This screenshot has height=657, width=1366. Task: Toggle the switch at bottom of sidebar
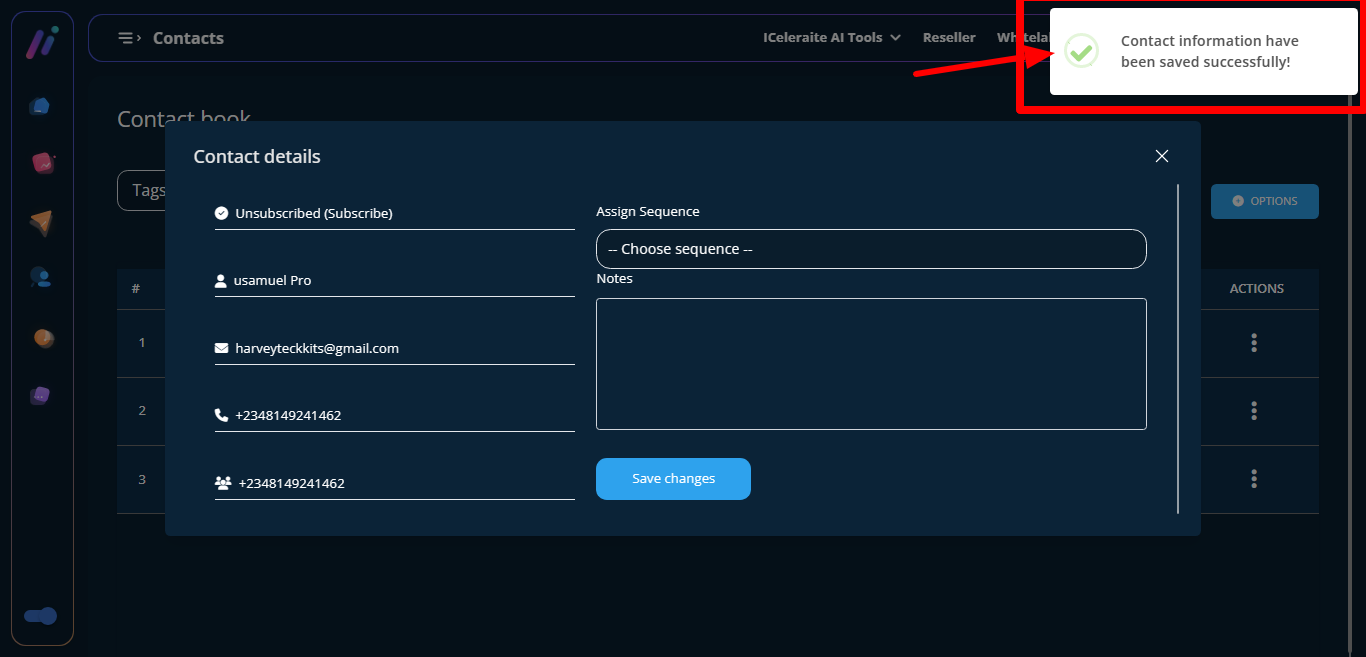[x=41, y=616]
